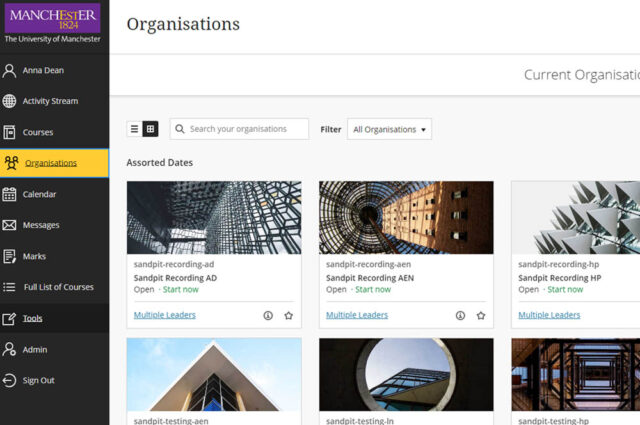
Task: Click the Admin user-gear icon
Action: (9, 349)
